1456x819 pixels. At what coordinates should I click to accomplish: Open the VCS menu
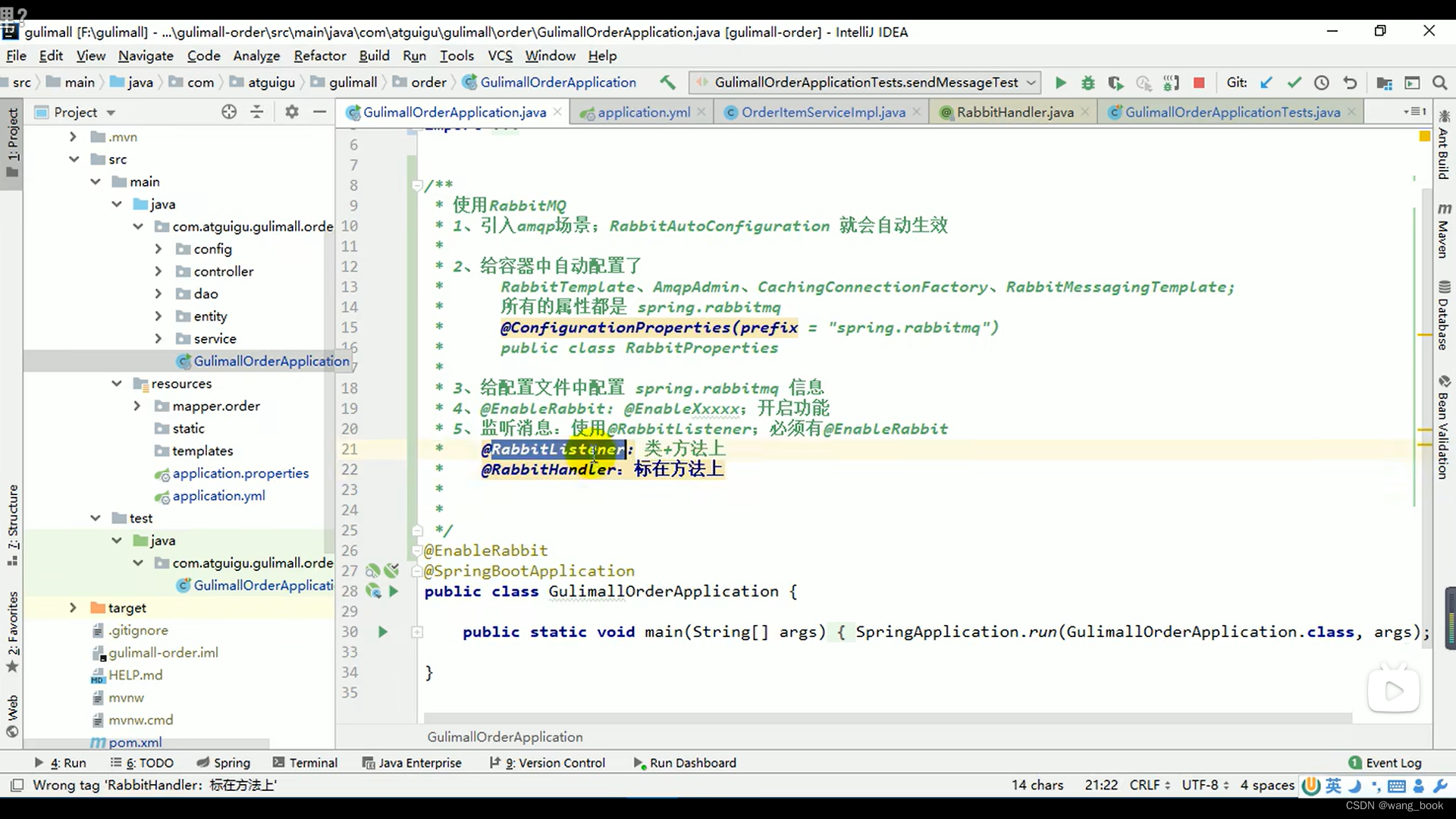point(500,56)
